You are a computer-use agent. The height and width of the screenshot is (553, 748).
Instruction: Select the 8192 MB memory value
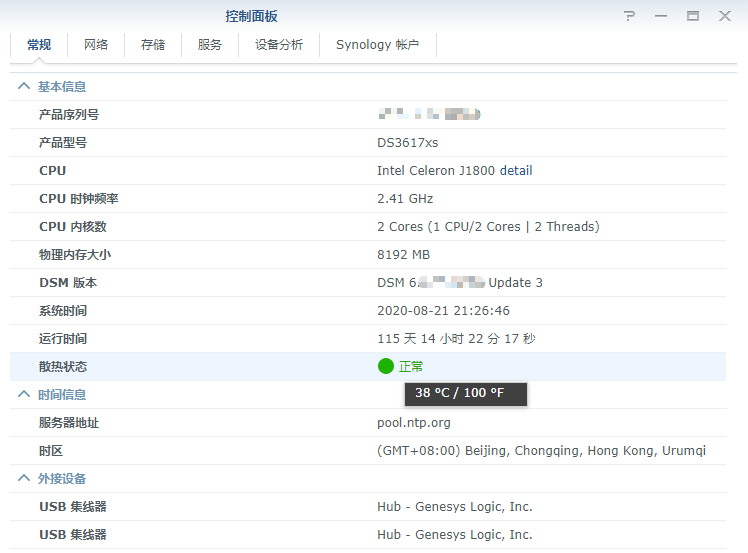click(x=404, y=255)
